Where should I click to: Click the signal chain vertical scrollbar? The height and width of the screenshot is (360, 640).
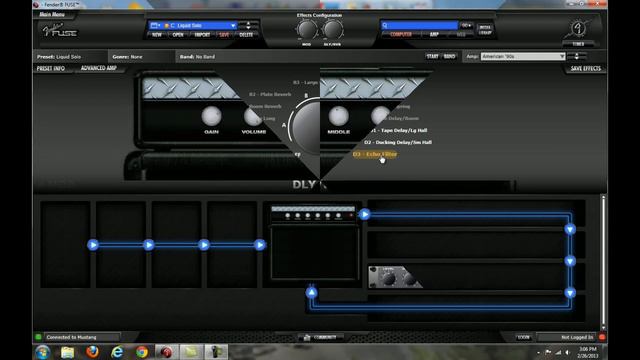tap(603, 261)
